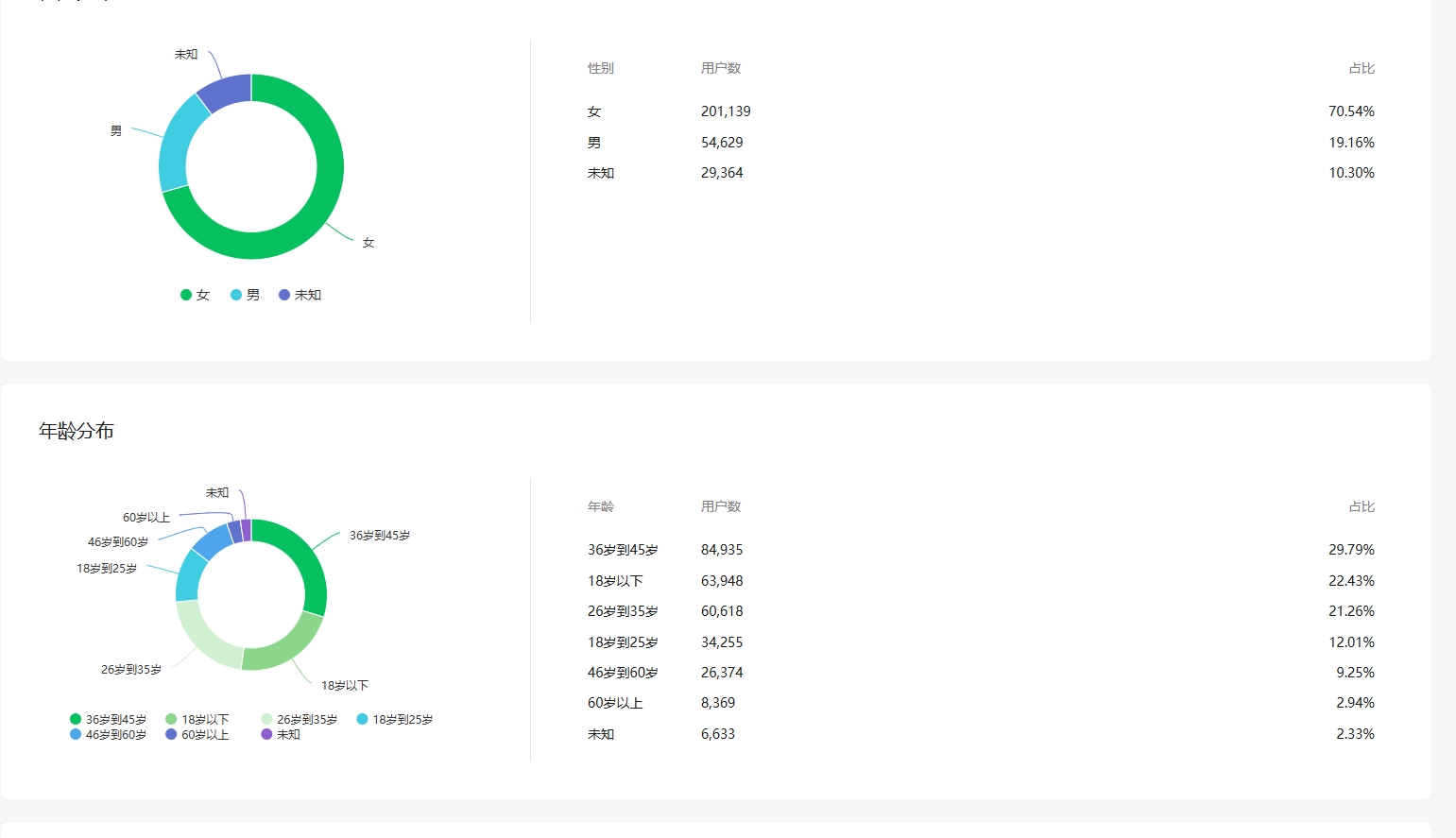1456x838 pixels.
Task: Select the 18岁到25岁 row label in age table
Action: click(623, 642)
